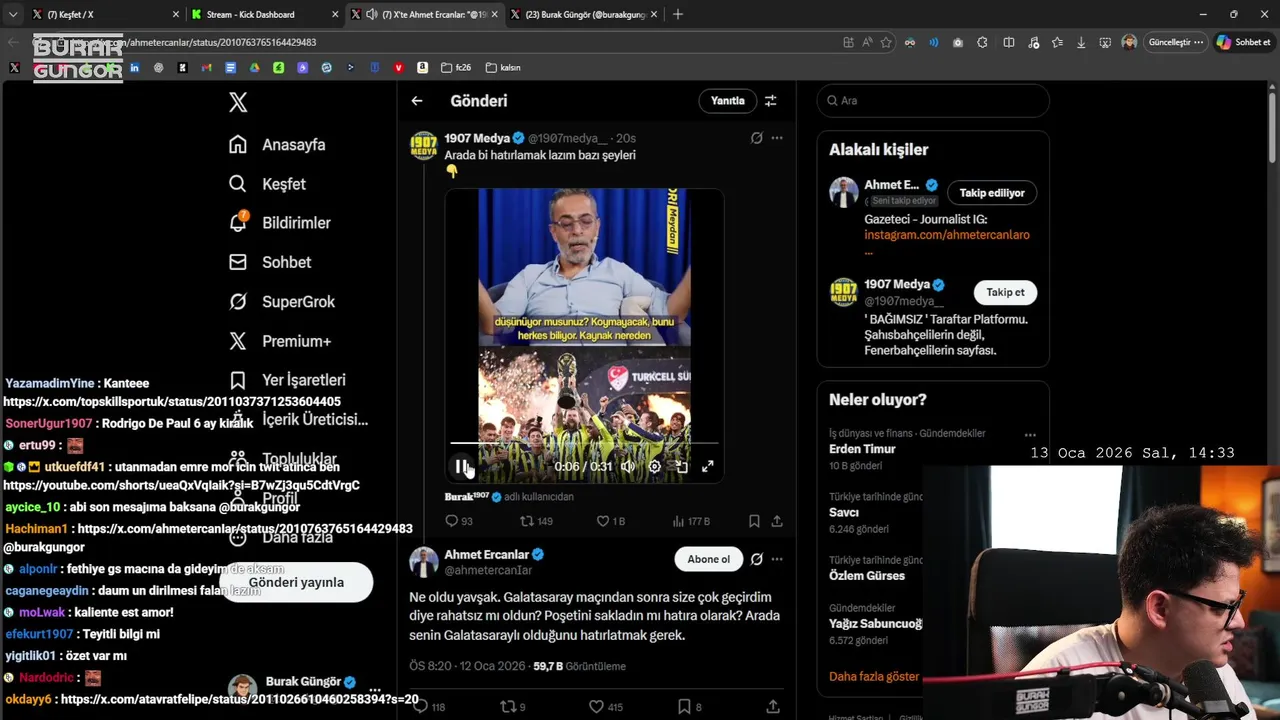Toggle picture-in-picture on the video
Screen dimensions: 1280x720
point(682,466)
